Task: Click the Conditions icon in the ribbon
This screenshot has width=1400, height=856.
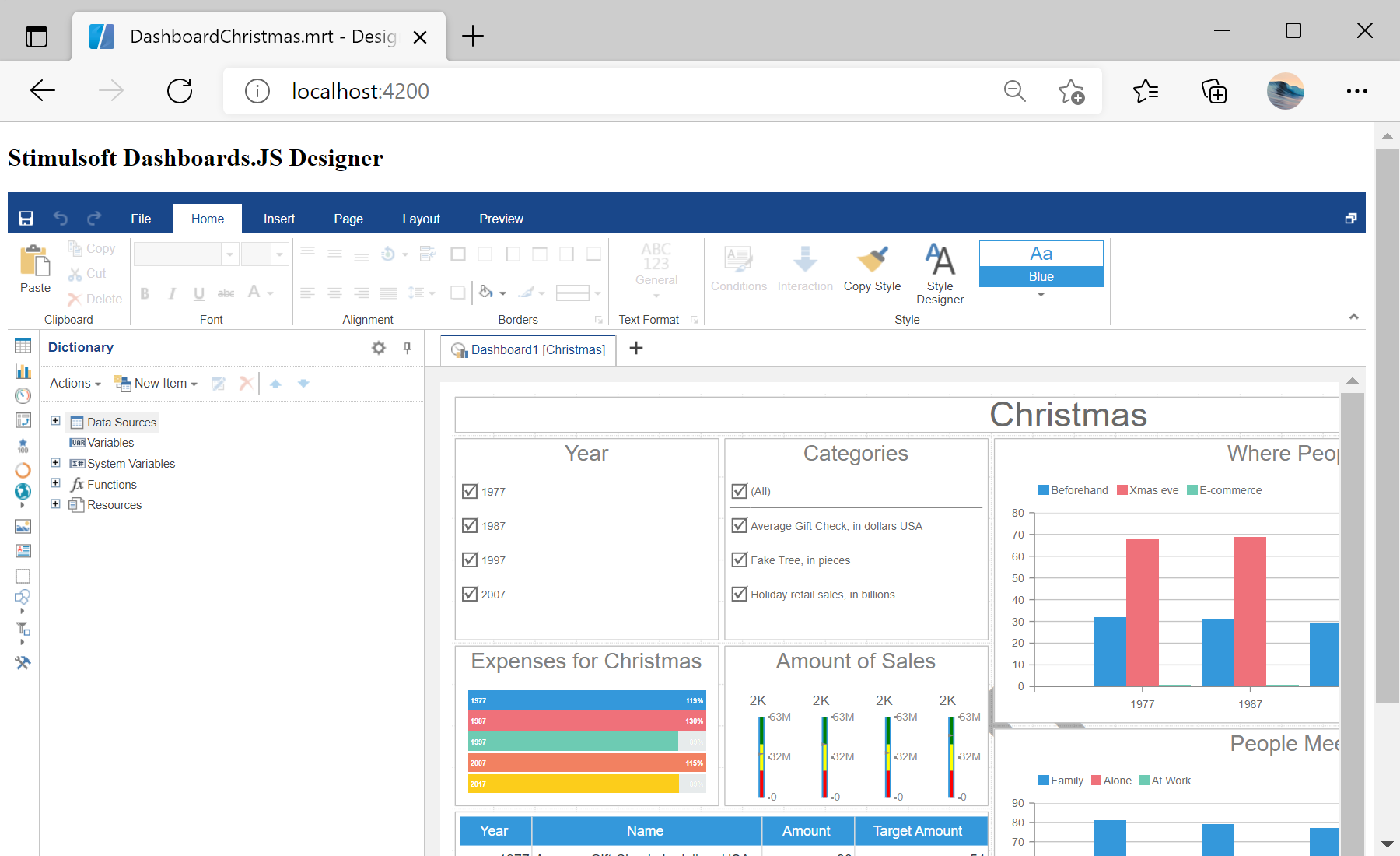Action: (738, 268)
